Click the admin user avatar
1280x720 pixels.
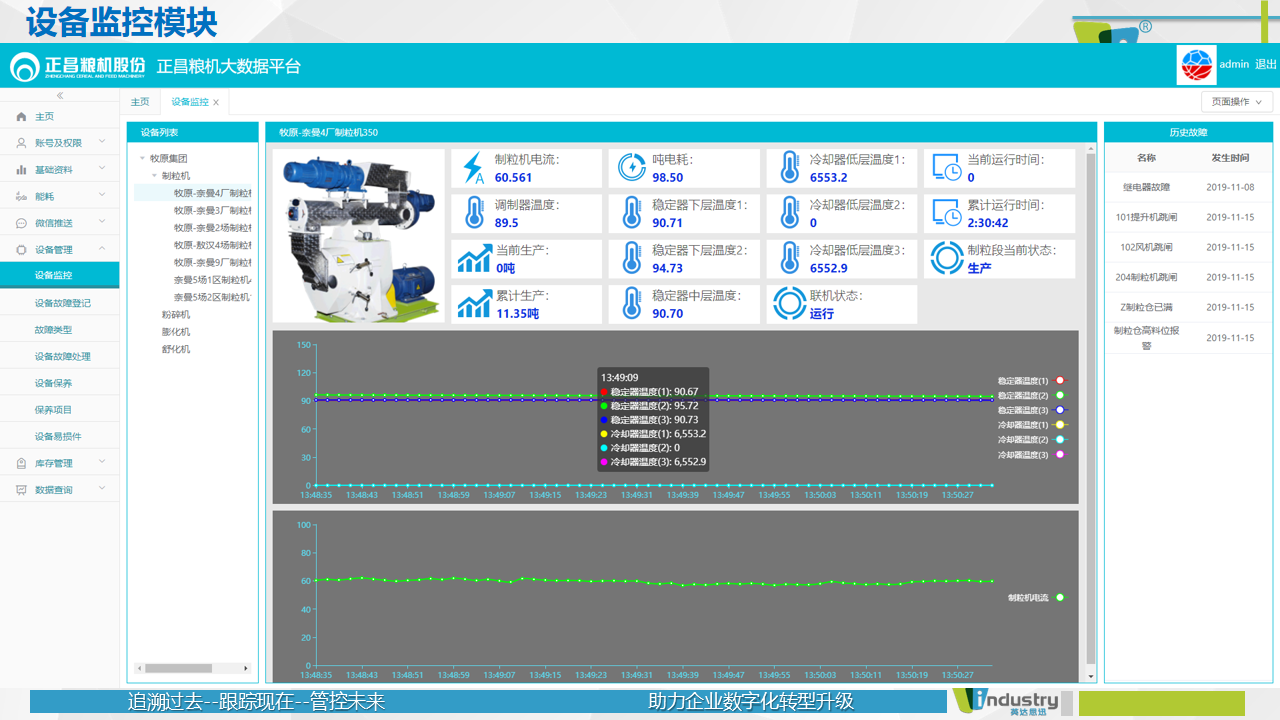pos(1196,65)
